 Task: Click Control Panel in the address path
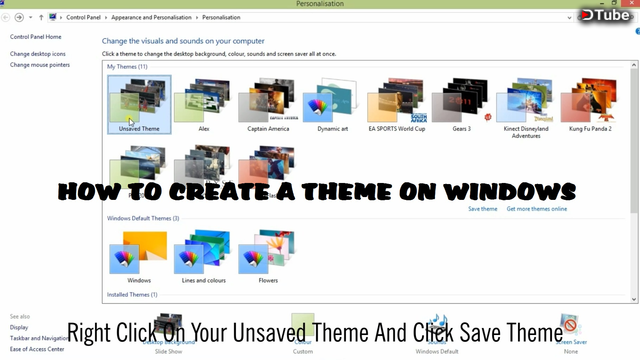(x=83, y=18)
